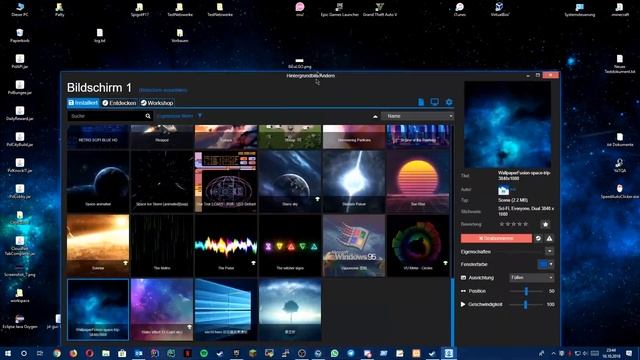Open the Fensterfarbe dropdown arrow

coord(551,264)
